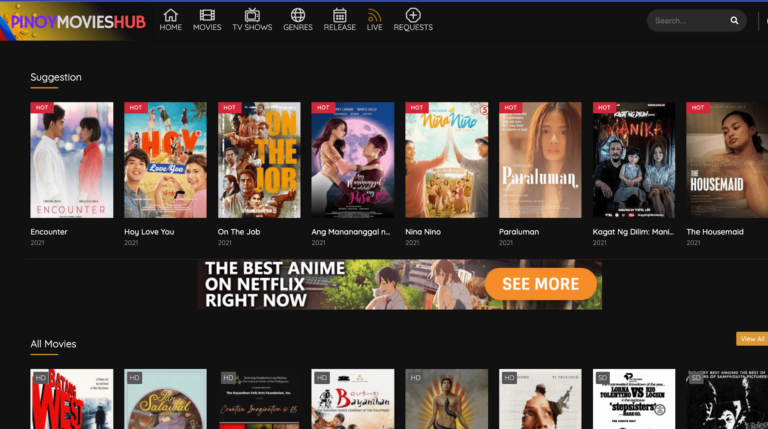
Task: Select The Housemaid poster thumbnail
Action: [726, 160]
